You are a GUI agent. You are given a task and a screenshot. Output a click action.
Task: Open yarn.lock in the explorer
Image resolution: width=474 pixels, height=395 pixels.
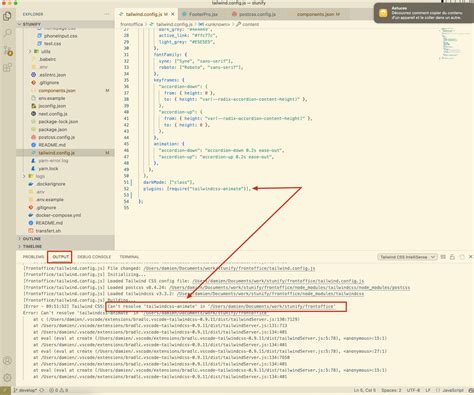tap(48, 168)
